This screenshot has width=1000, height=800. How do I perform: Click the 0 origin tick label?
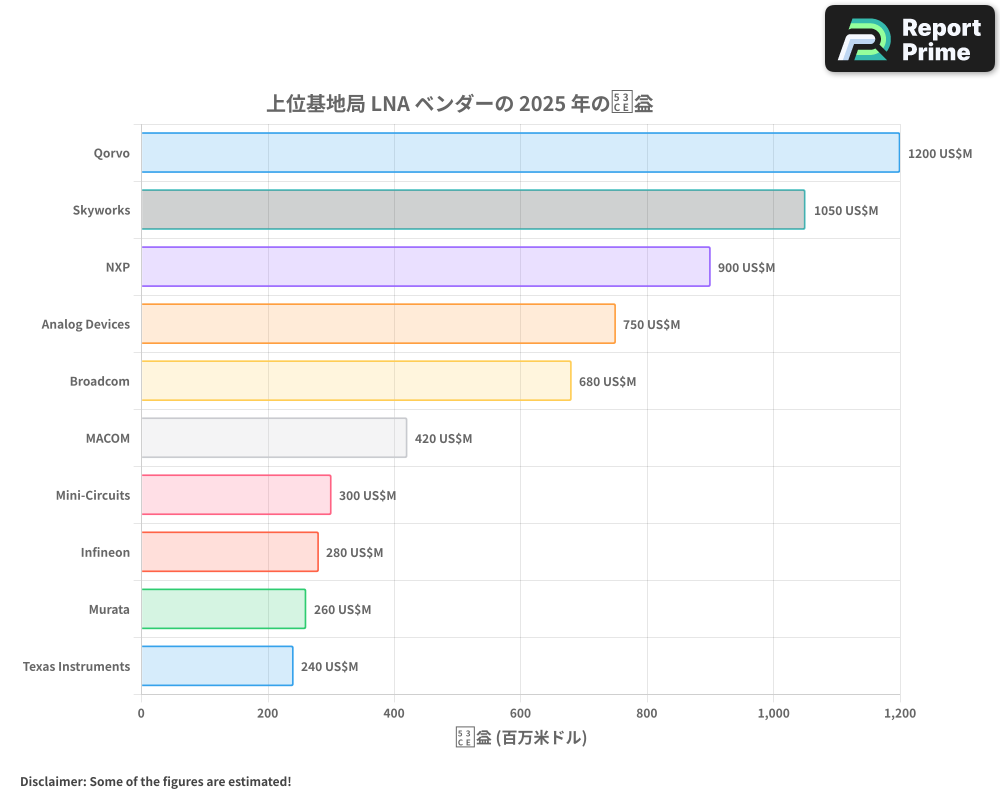click(141, 713)
